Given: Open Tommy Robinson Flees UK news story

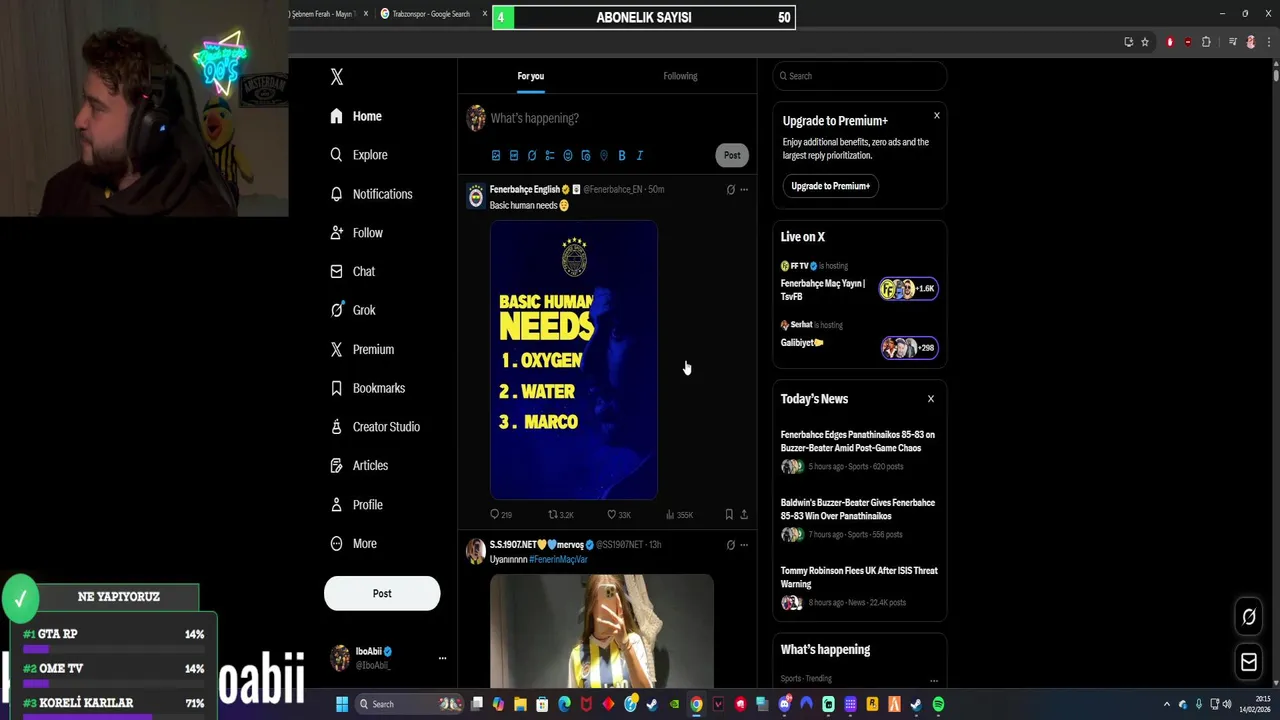Looking at the screenshot, I should coord(859,577).
